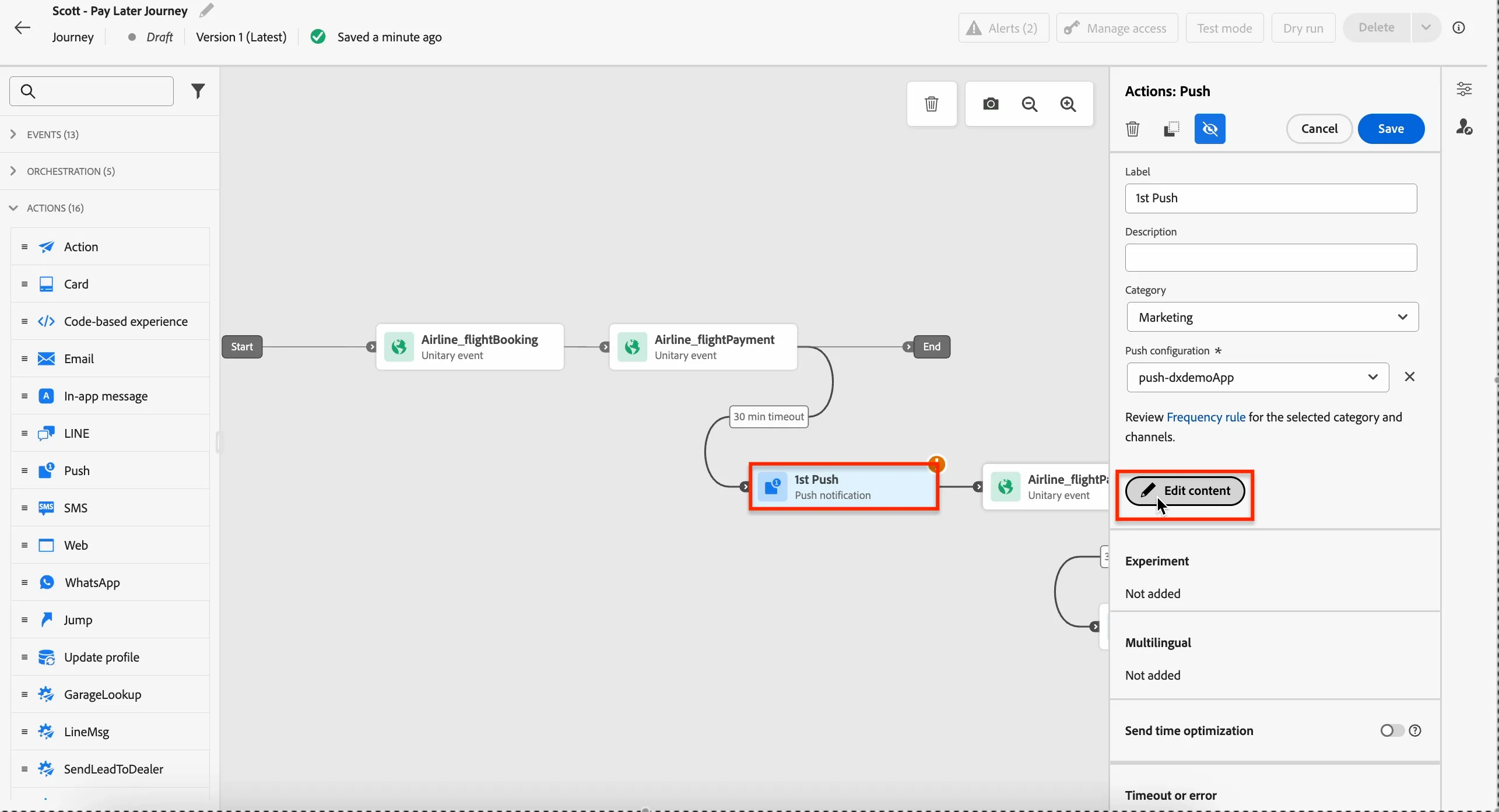The width and height of the screenshot is (1499, 812).
Task: Enable Send time optimization switch
Action: pos(1392,730)
